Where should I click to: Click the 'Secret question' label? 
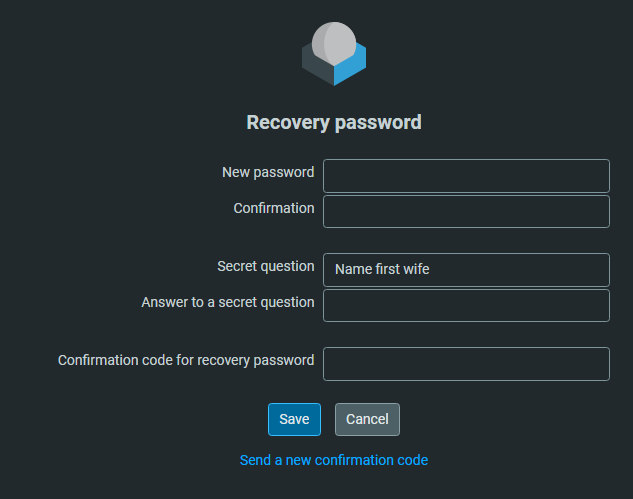(x=266, y=266)
